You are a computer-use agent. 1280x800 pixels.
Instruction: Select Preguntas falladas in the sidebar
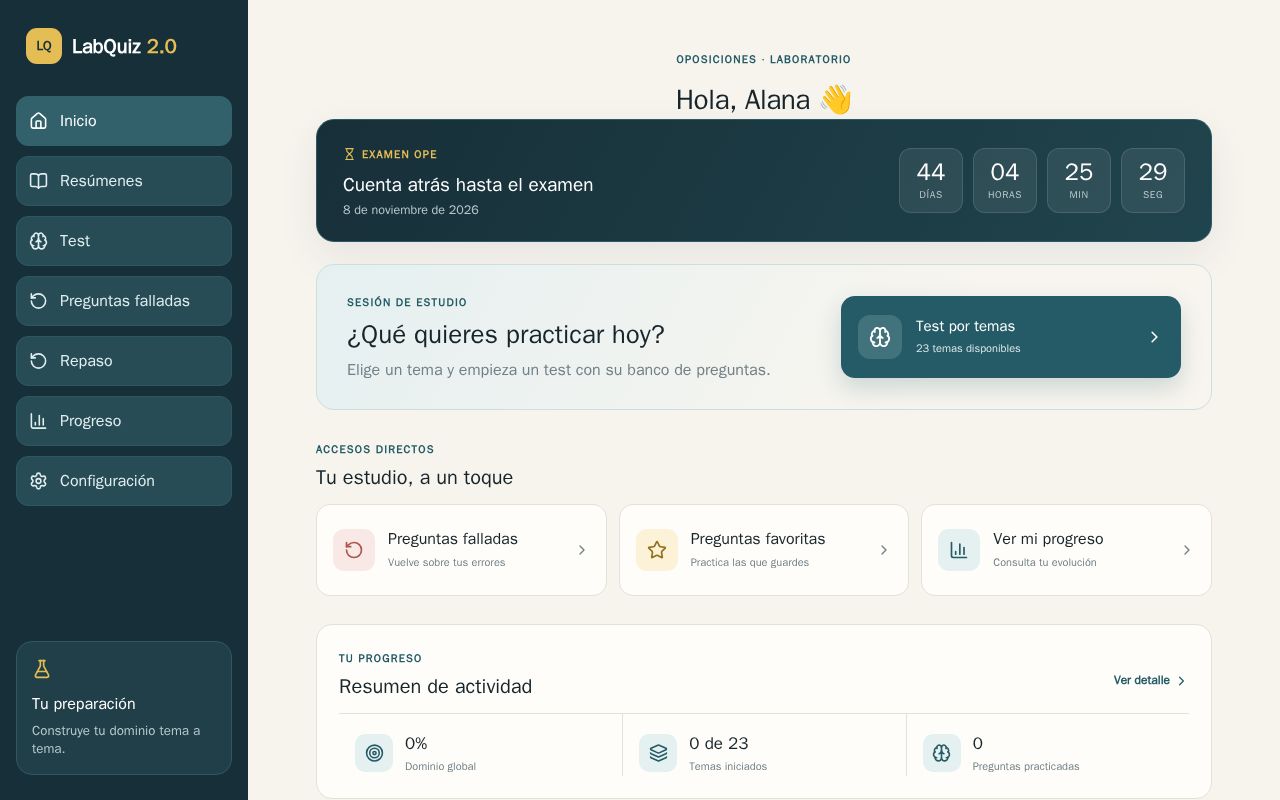click(124, 301)
